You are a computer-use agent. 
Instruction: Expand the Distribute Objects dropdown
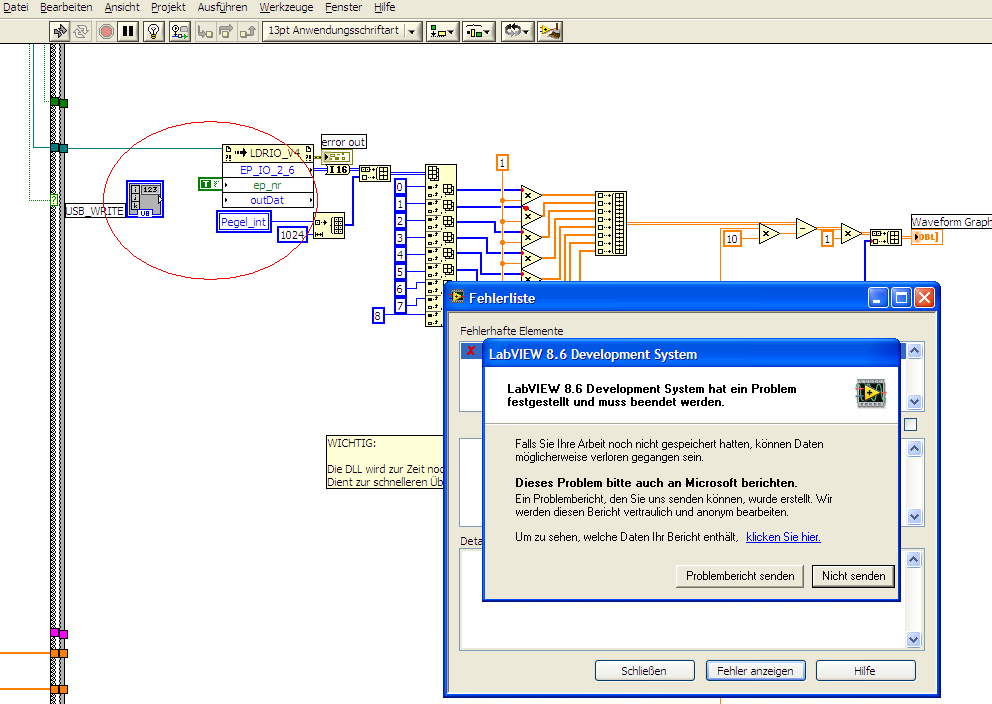(x=478, y=31)
